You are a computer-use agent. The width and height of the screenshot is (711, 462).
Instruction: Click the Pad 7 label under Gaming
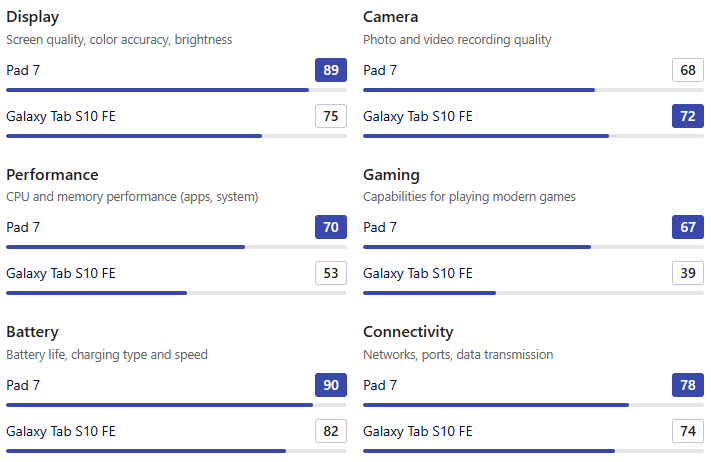click(380, 227)
